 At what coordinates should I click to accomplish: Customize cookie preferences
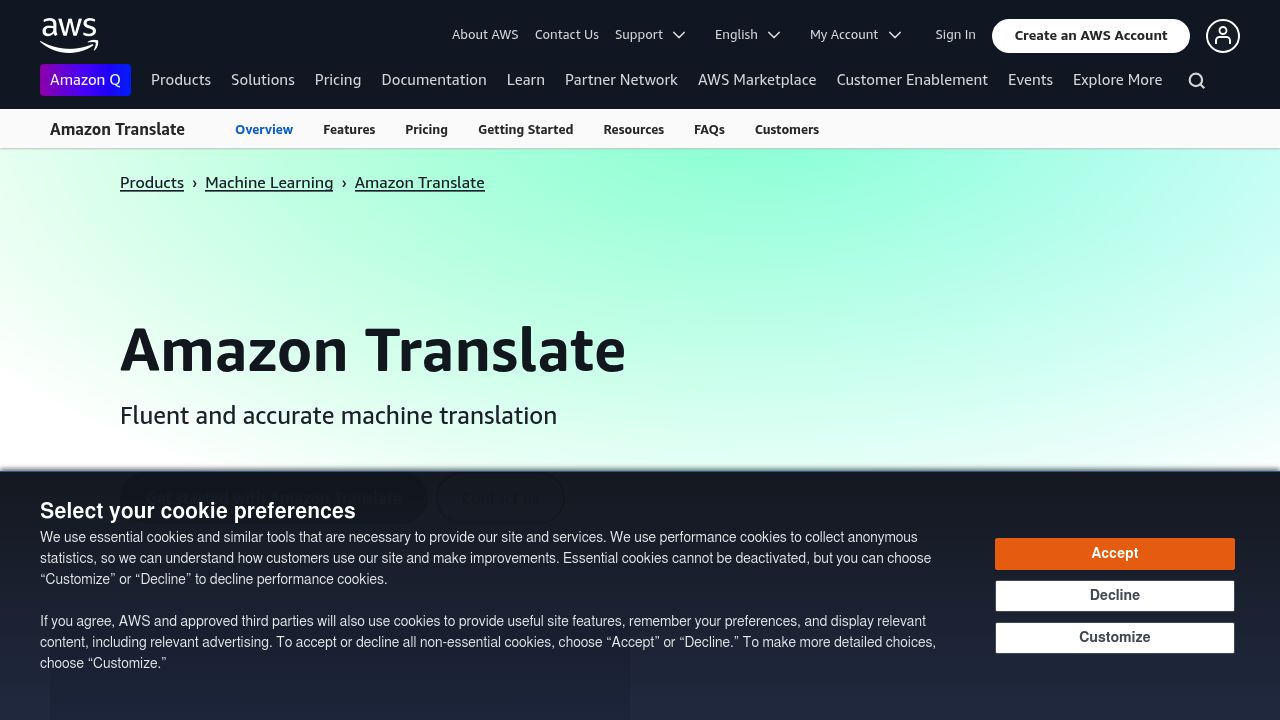point(1115,638)
